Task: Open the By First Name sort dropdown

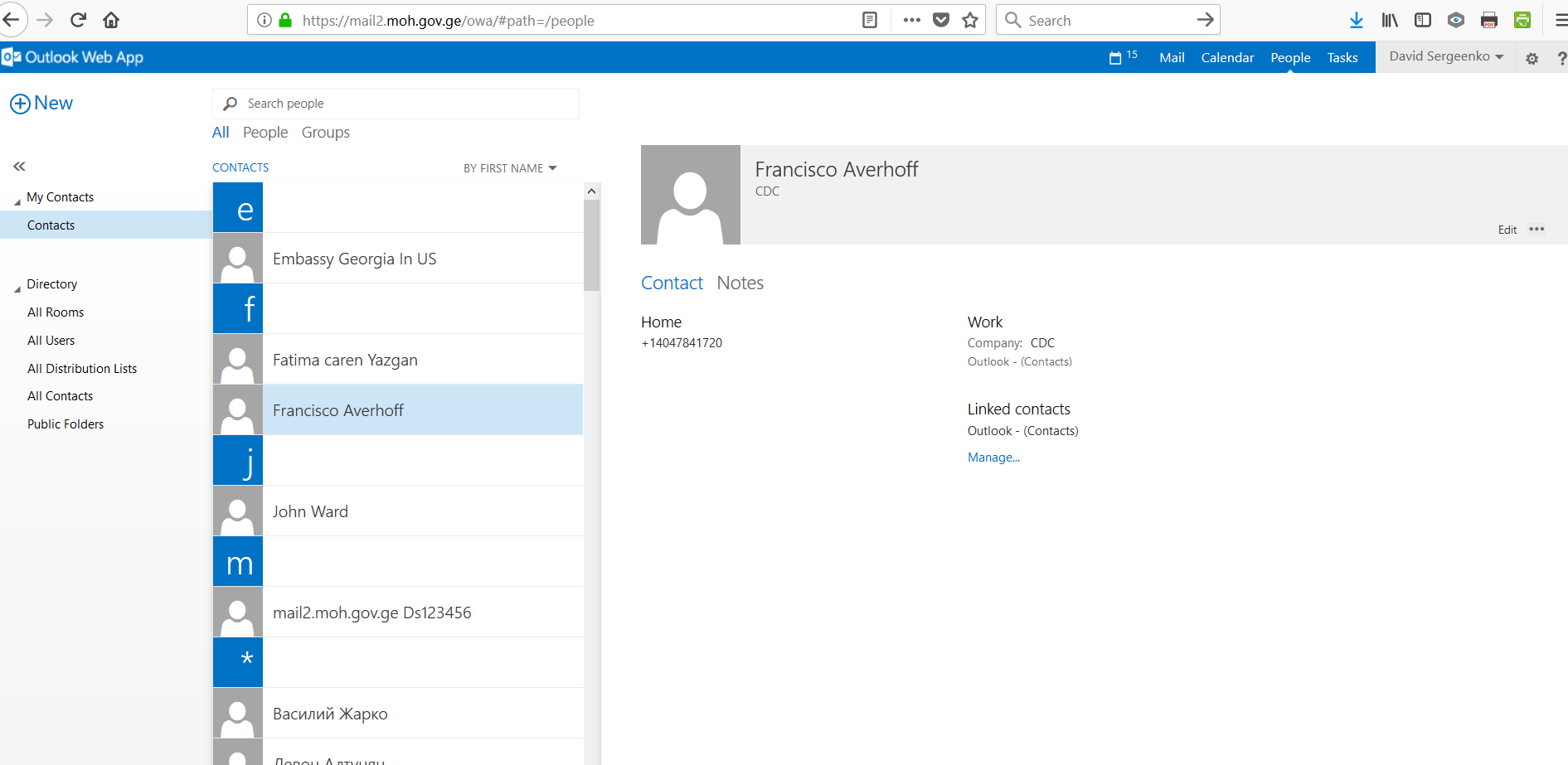Action: 509,168
